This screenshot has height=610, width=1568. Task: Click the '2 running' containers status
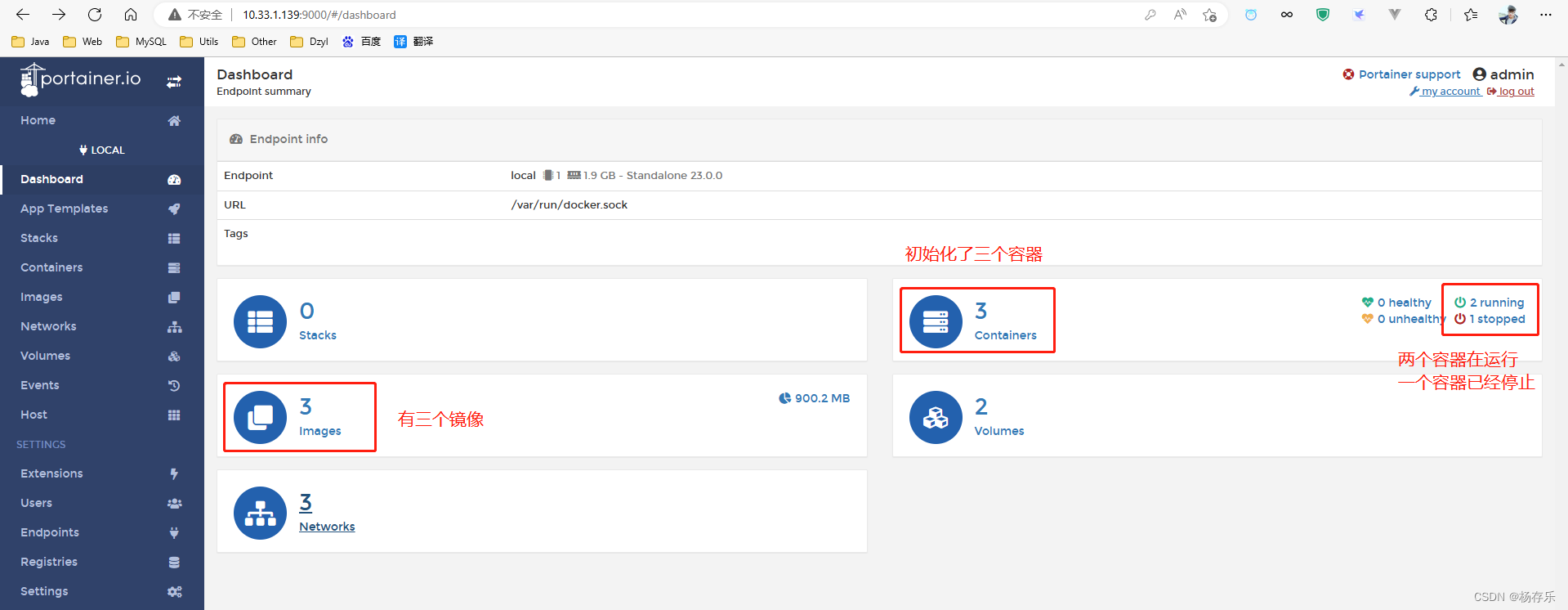click(x=1490, y=303)
